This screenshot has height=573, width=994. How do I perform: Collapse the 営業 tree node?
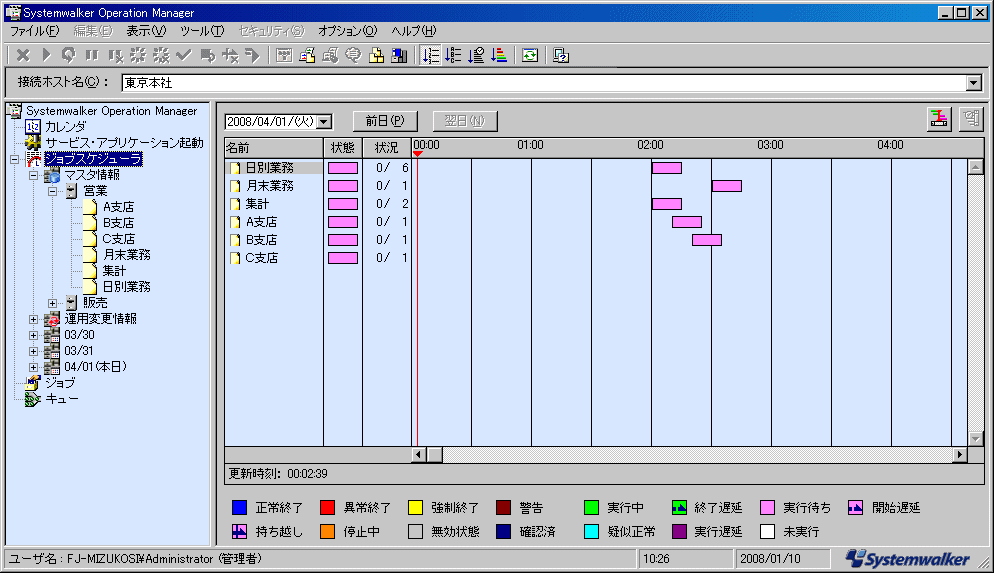[53, 191]
